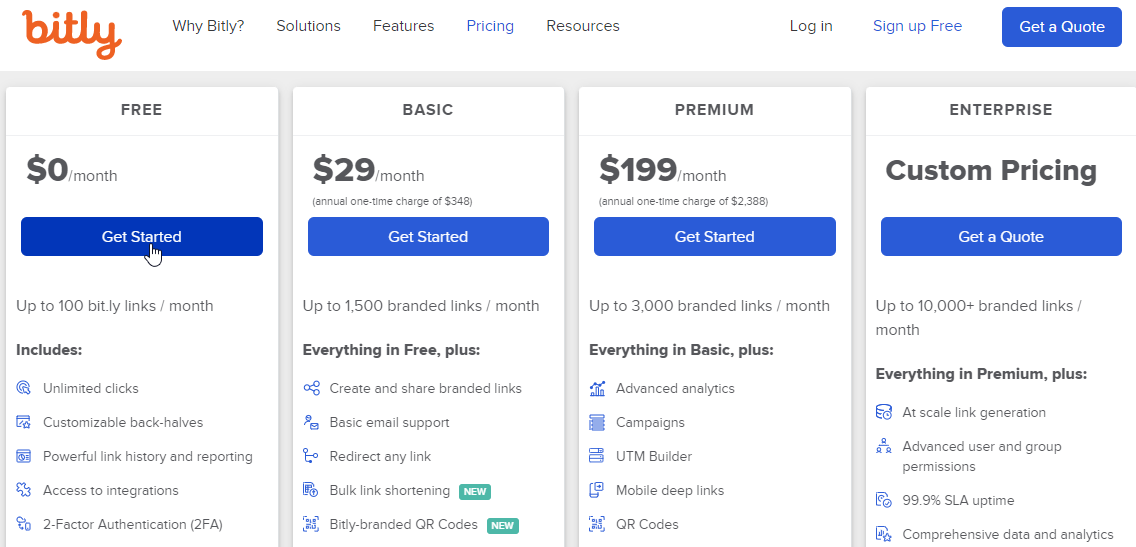The height and width of the screenshot is (547, 1136).
Task: Open the Resources menu
Action: pyautogui.click(x=583, y=26)
